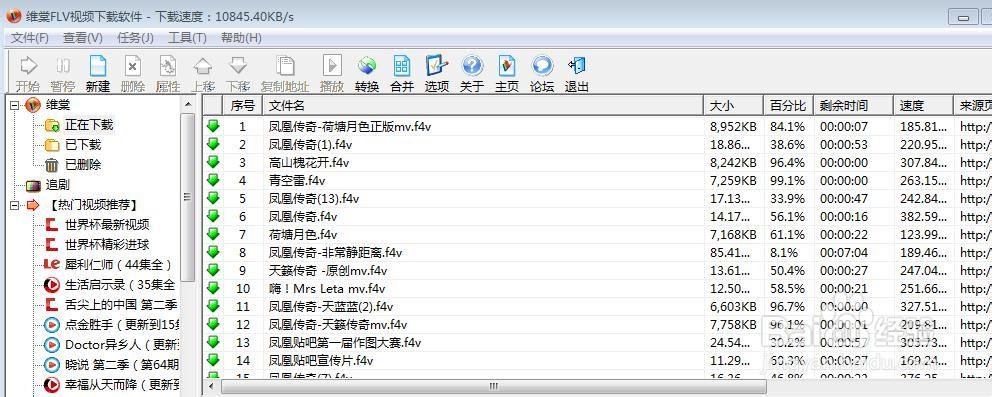Open 世界杯精彩进球 in sidebar
This screenshot has width=992, height=397.
click(107, 245)
